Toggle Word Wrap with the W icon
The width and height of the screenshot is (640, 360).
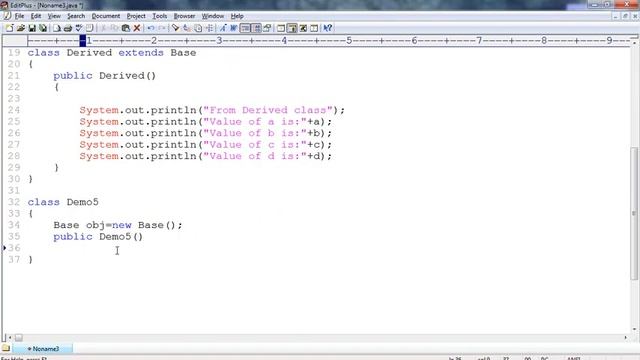[234, 28]
